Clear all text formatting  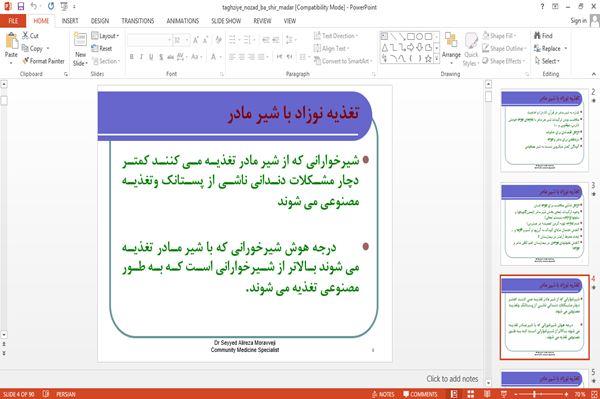click(x=218, y=40)
